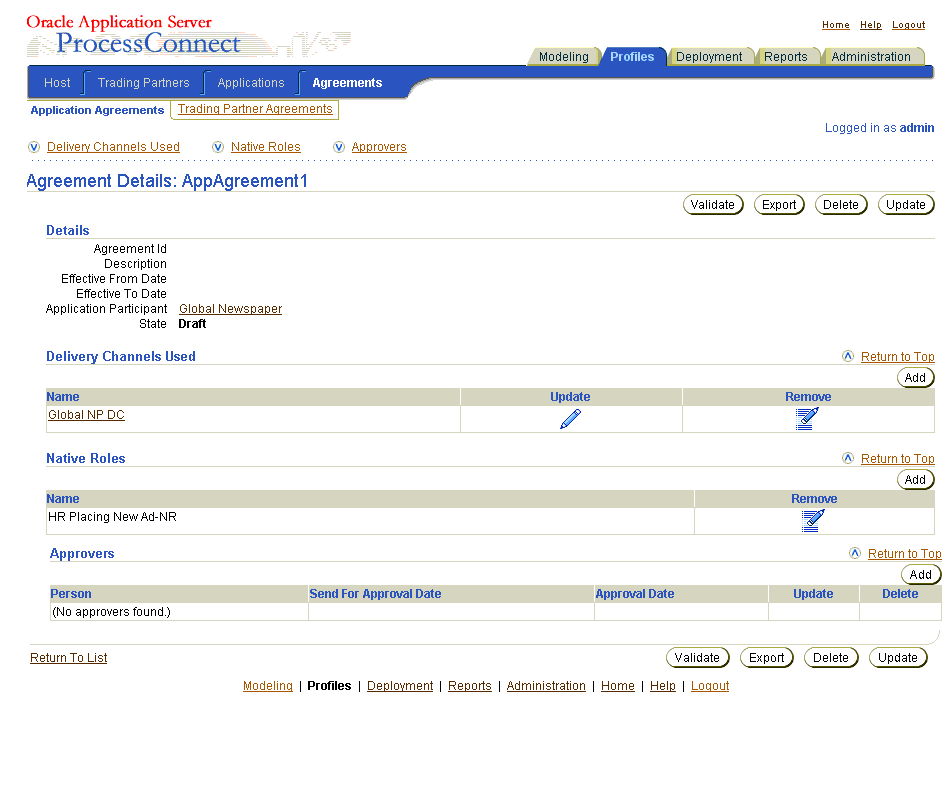Click the down-arrow icon beside Native Roles anchor
Viewport: 950px width, 786px height.
pyautogui.click(x=218, y=147)
